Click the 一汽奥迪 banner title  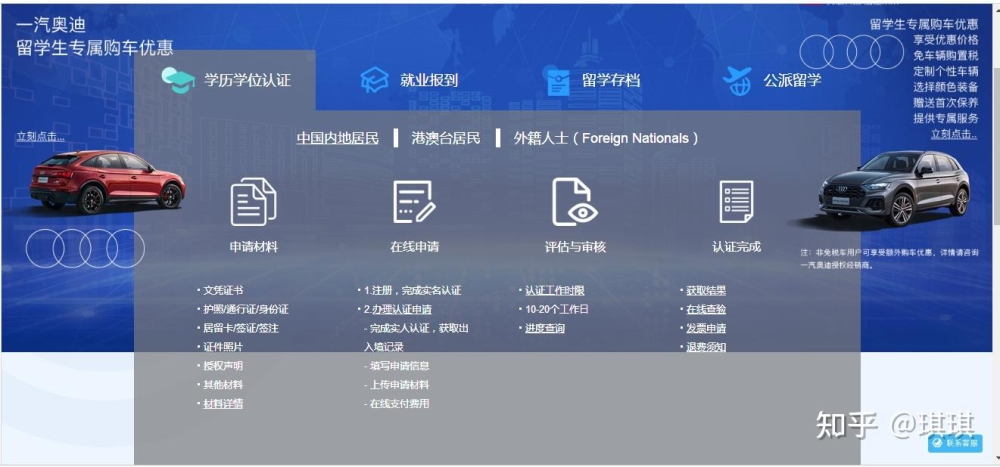51,26
